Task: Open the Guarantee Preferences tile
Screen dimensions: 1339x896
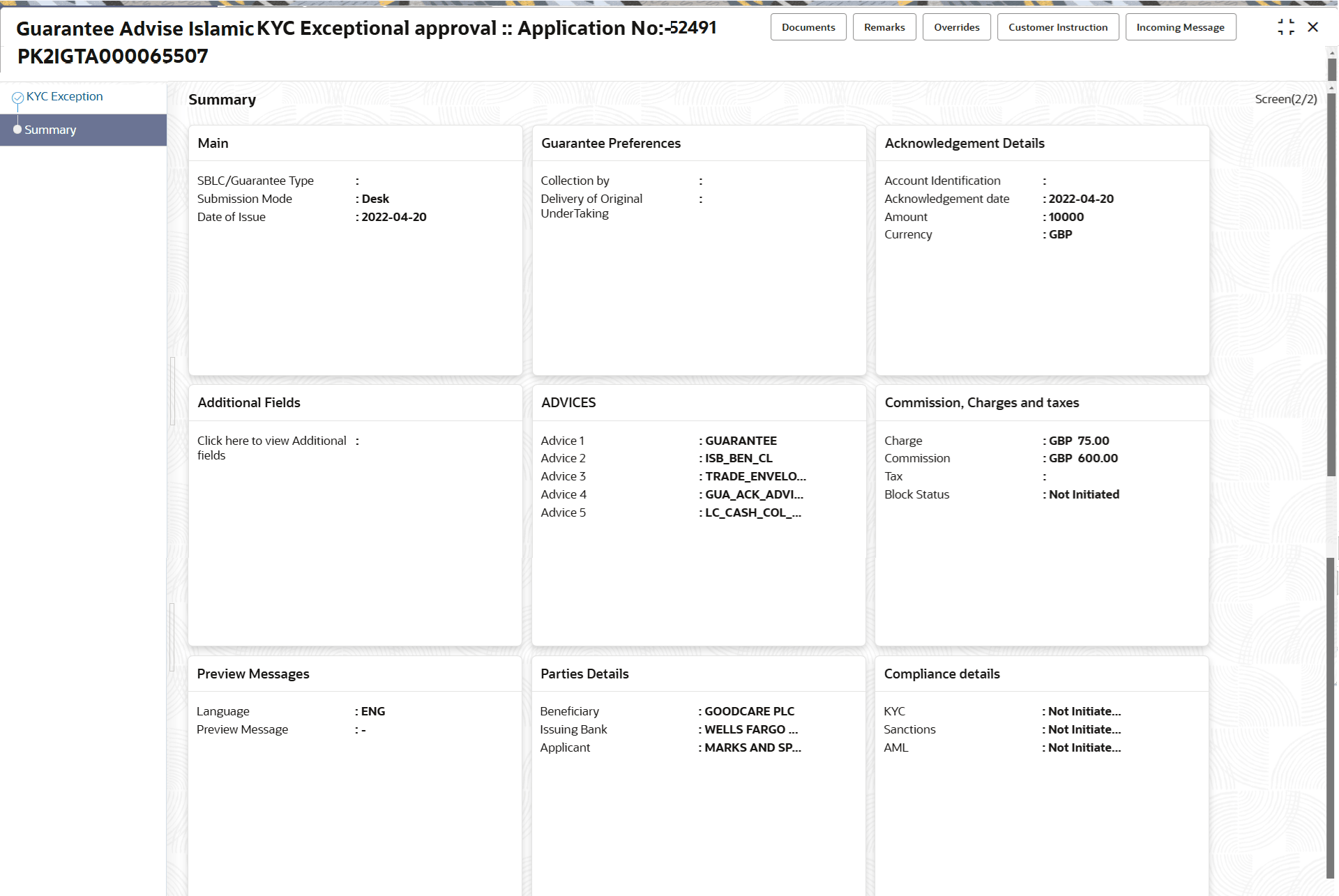Action: (611, 143)
